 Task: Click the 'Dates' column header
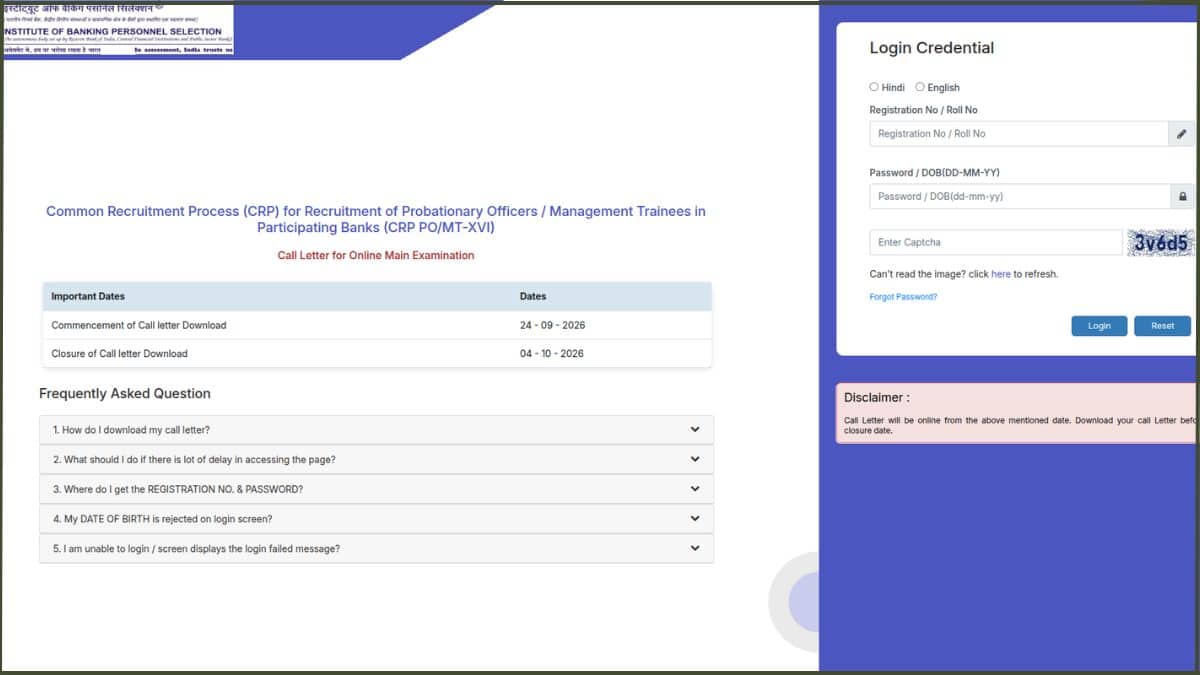[x=533, y=297]
